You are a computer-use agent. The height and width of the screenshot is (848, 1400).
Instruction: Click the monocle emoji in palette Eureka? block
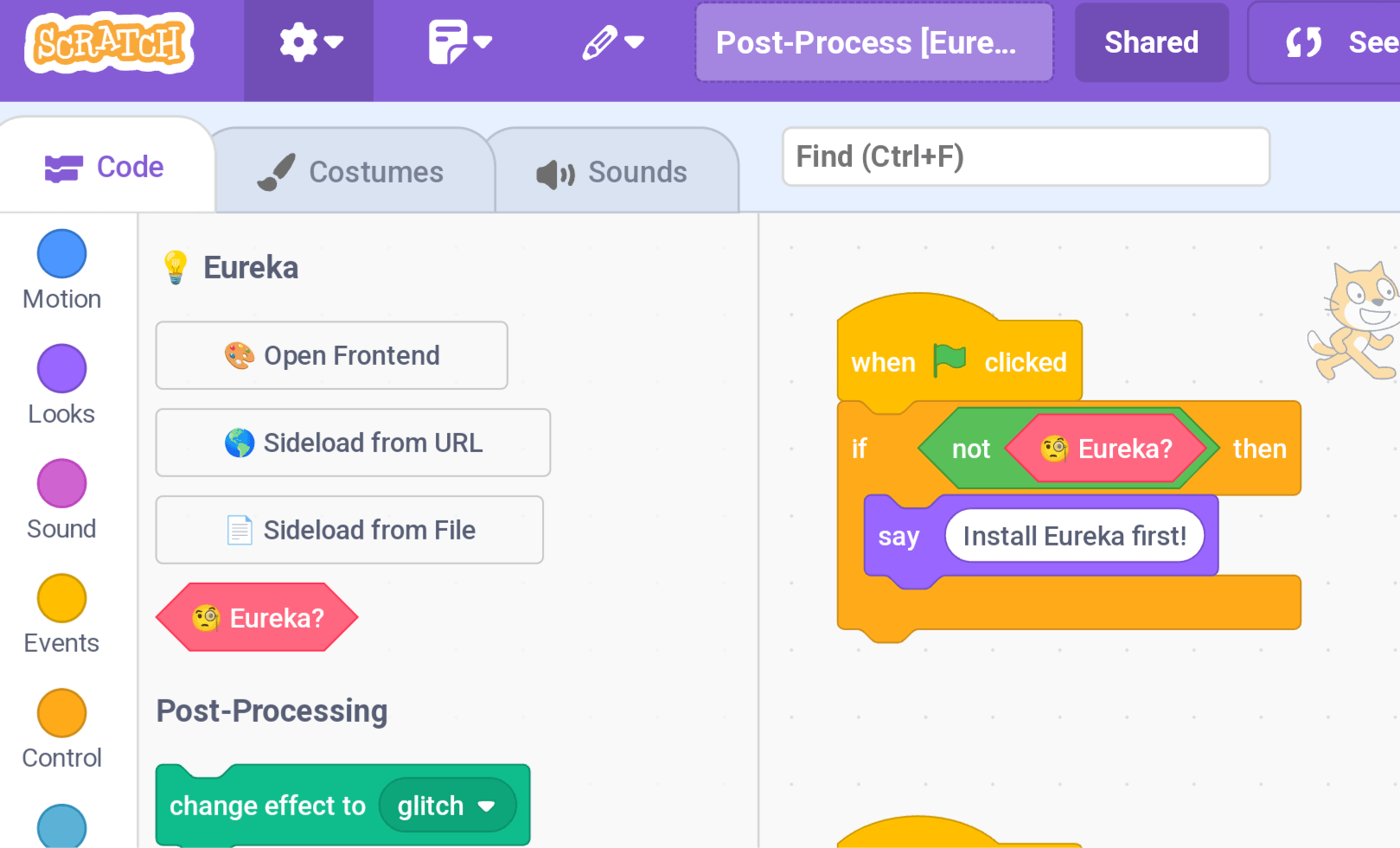click(206, 618)
